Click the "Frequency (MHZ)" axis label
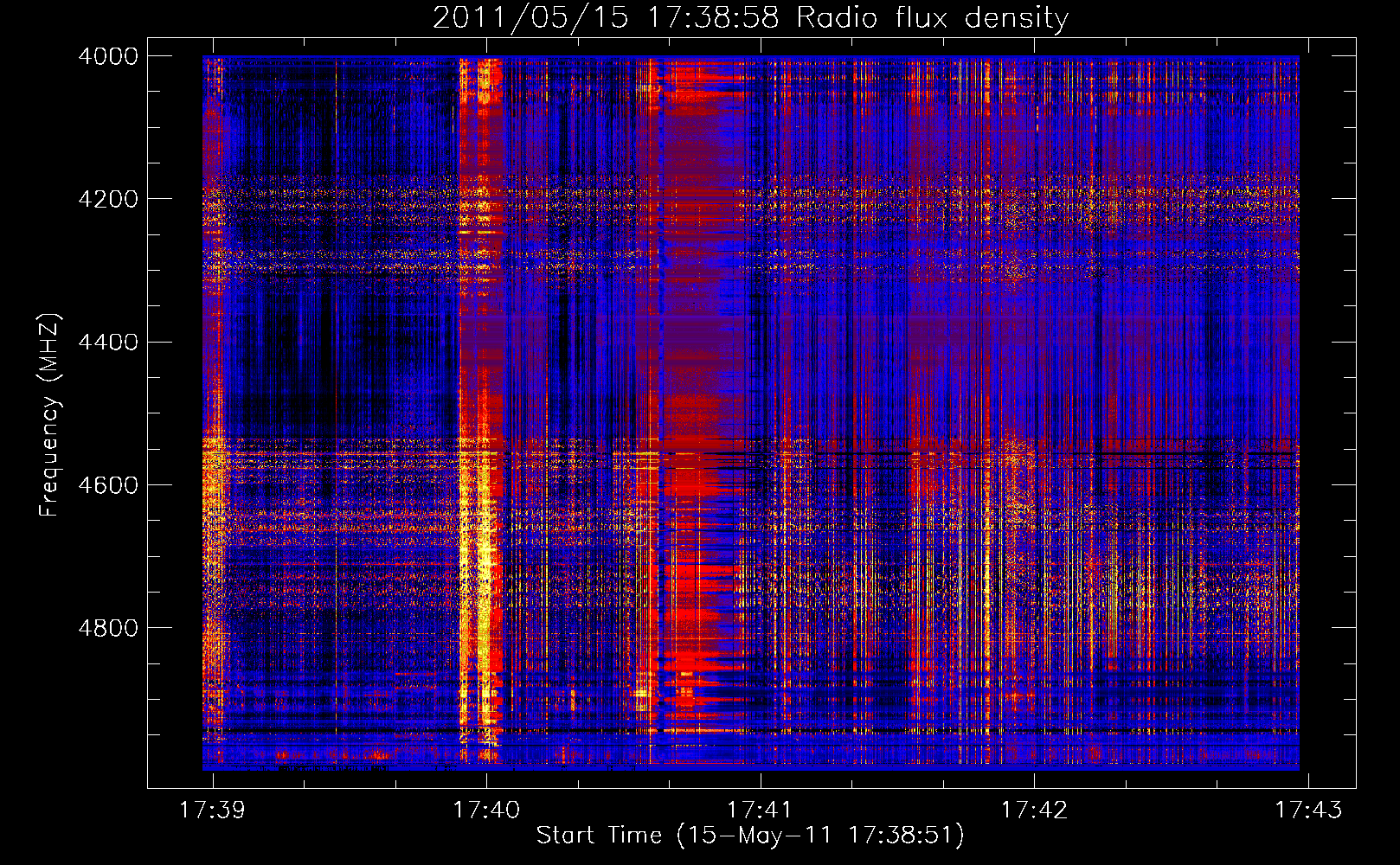The height and width of the screenshot is (865, 1400). (50, 415)
